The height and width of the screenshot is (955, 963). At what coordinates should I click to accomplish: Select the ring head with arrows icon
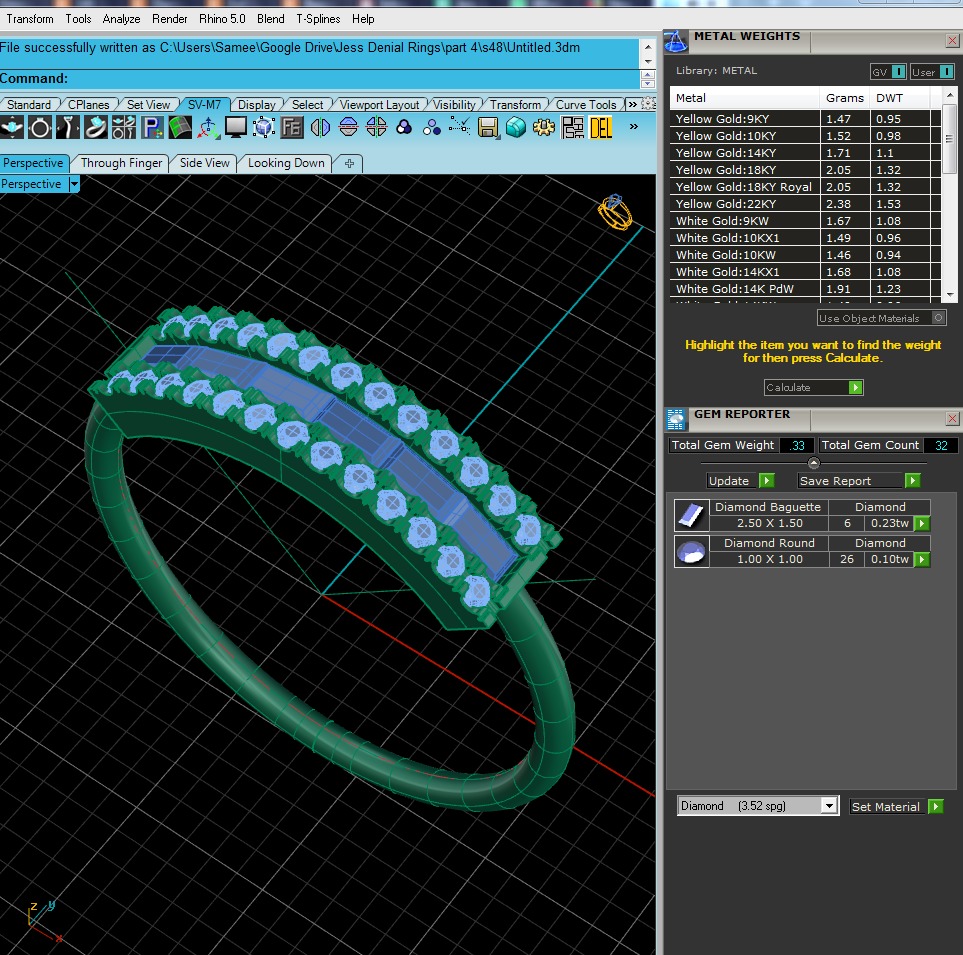coord(68,127)
